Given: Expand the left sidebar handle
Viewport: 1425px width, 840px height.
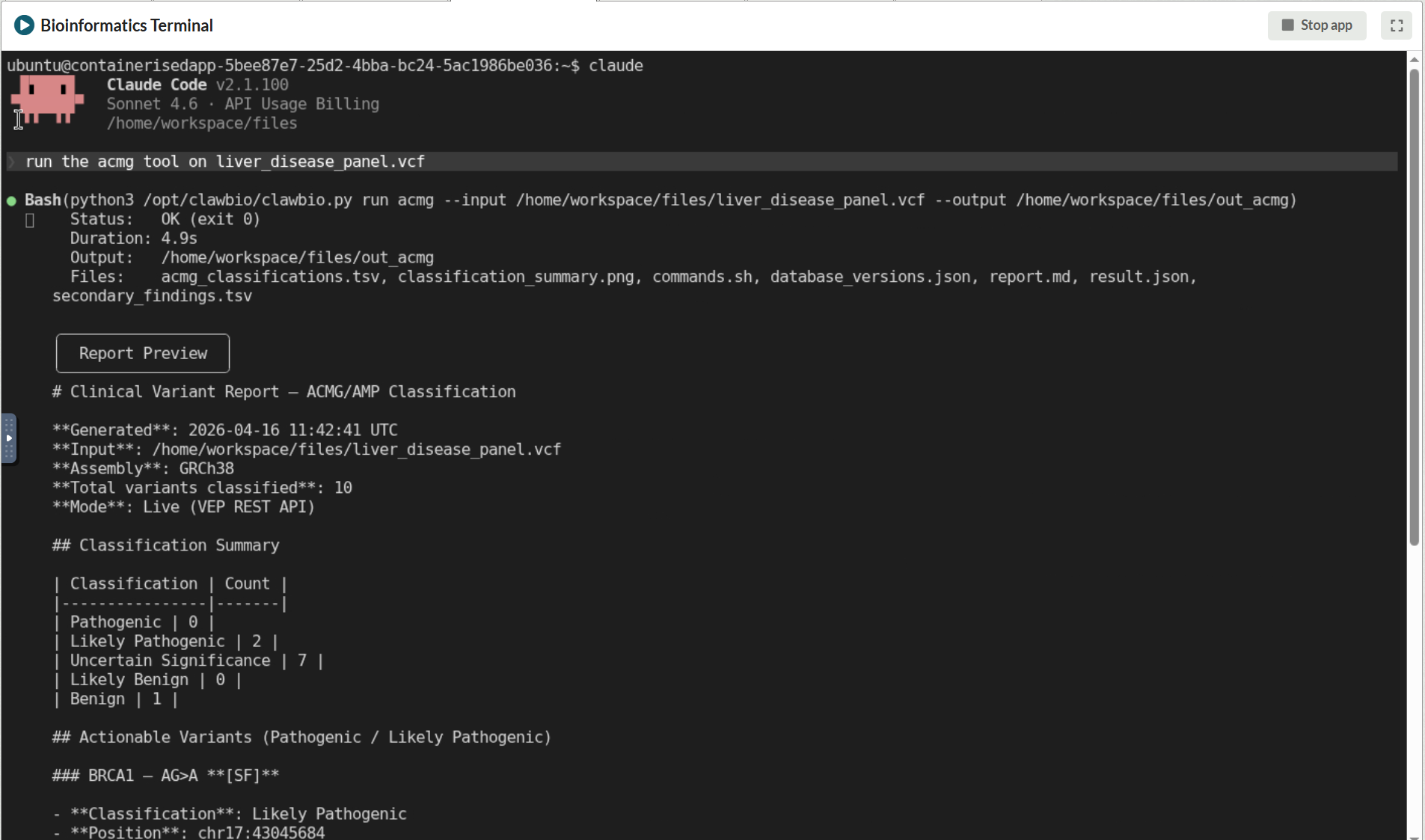Looking at the screenshot, I should tap(9, 438).
